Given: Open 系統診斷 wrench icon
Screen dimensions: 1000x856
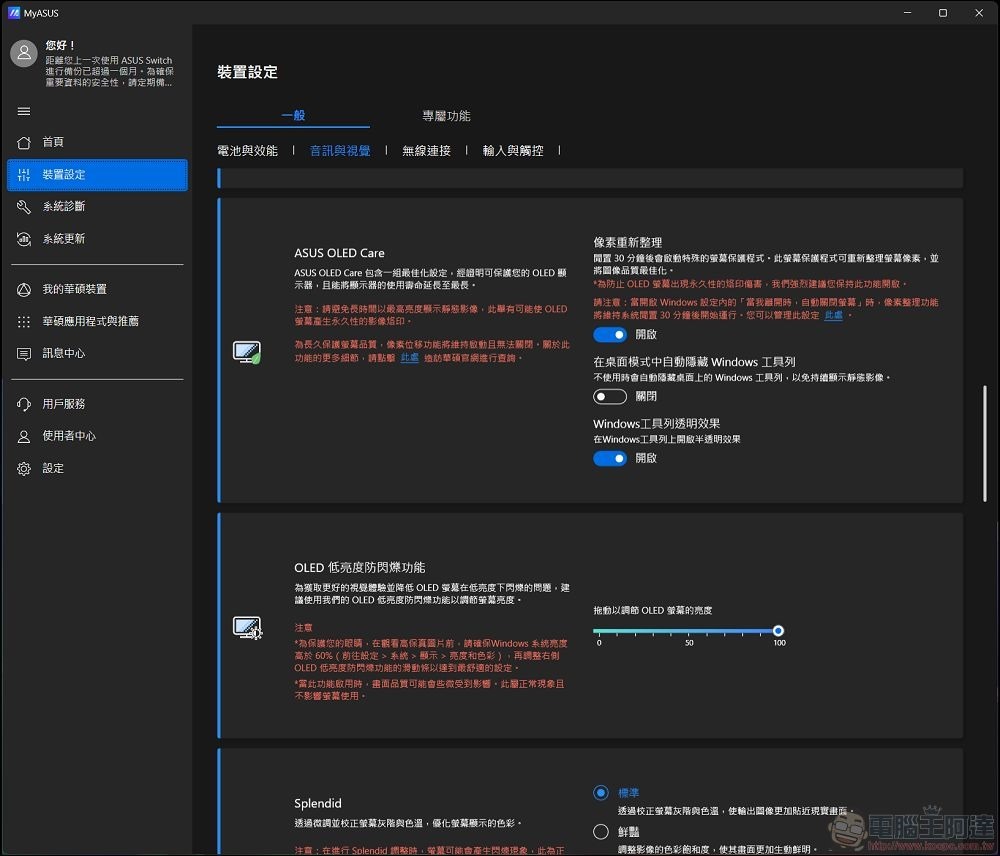Looking at the screenshot, I should click(24, 206).
